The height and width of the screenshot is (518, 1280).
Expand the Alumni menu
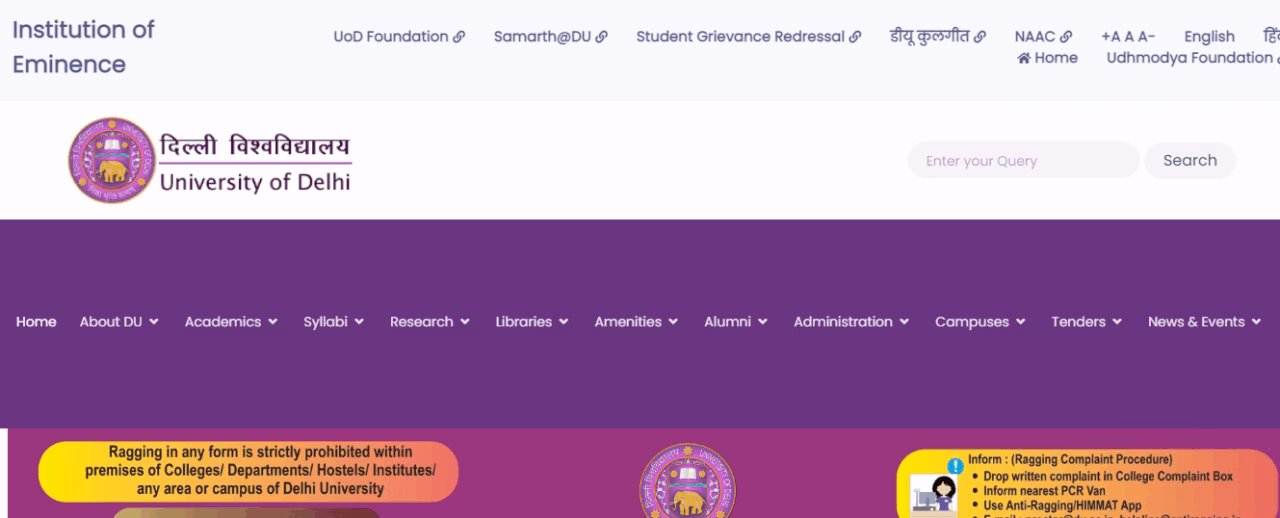tap(736, 322)
